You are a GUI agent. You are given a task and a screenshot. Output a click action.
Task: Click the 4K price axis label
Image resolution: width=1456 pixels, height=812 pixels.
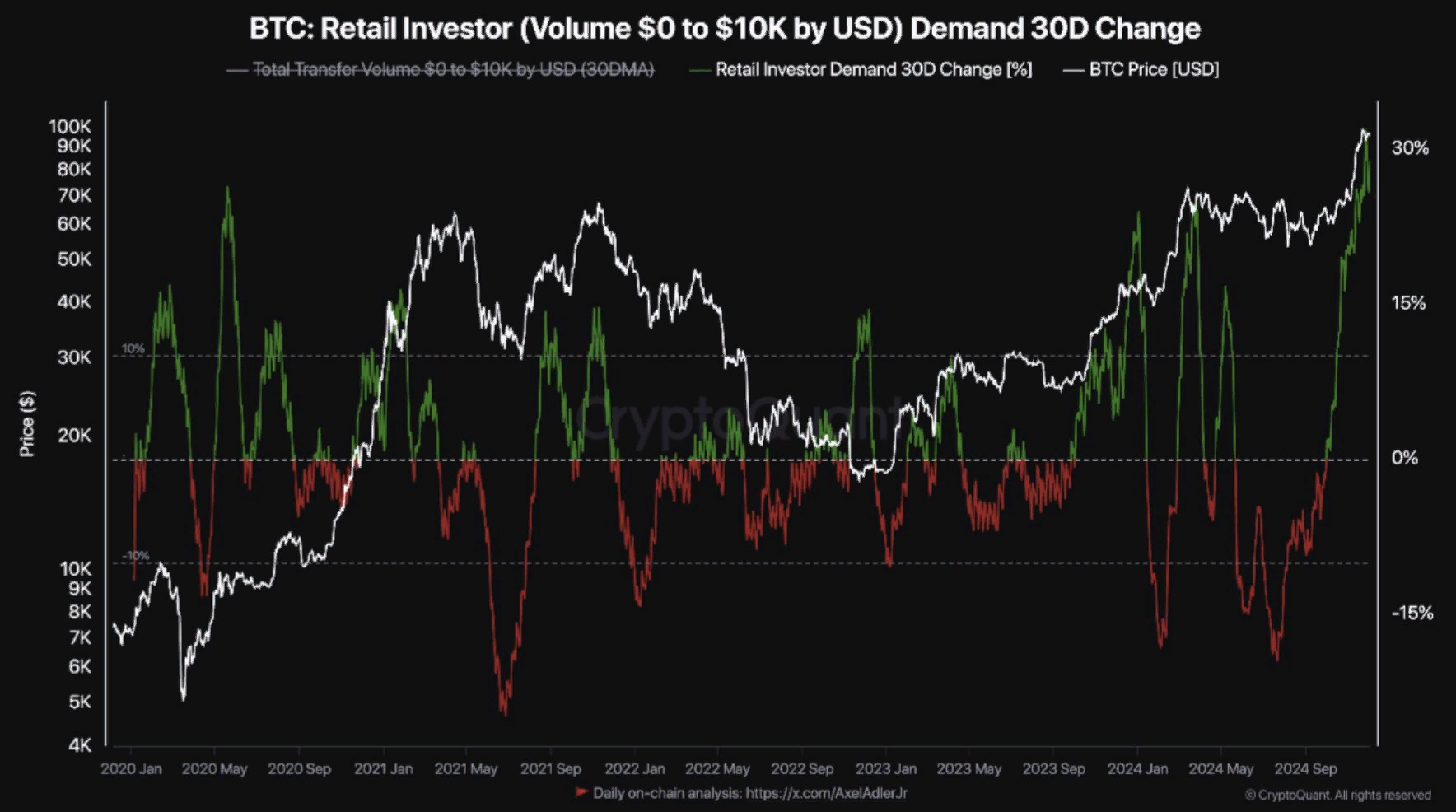pos(80,745)
